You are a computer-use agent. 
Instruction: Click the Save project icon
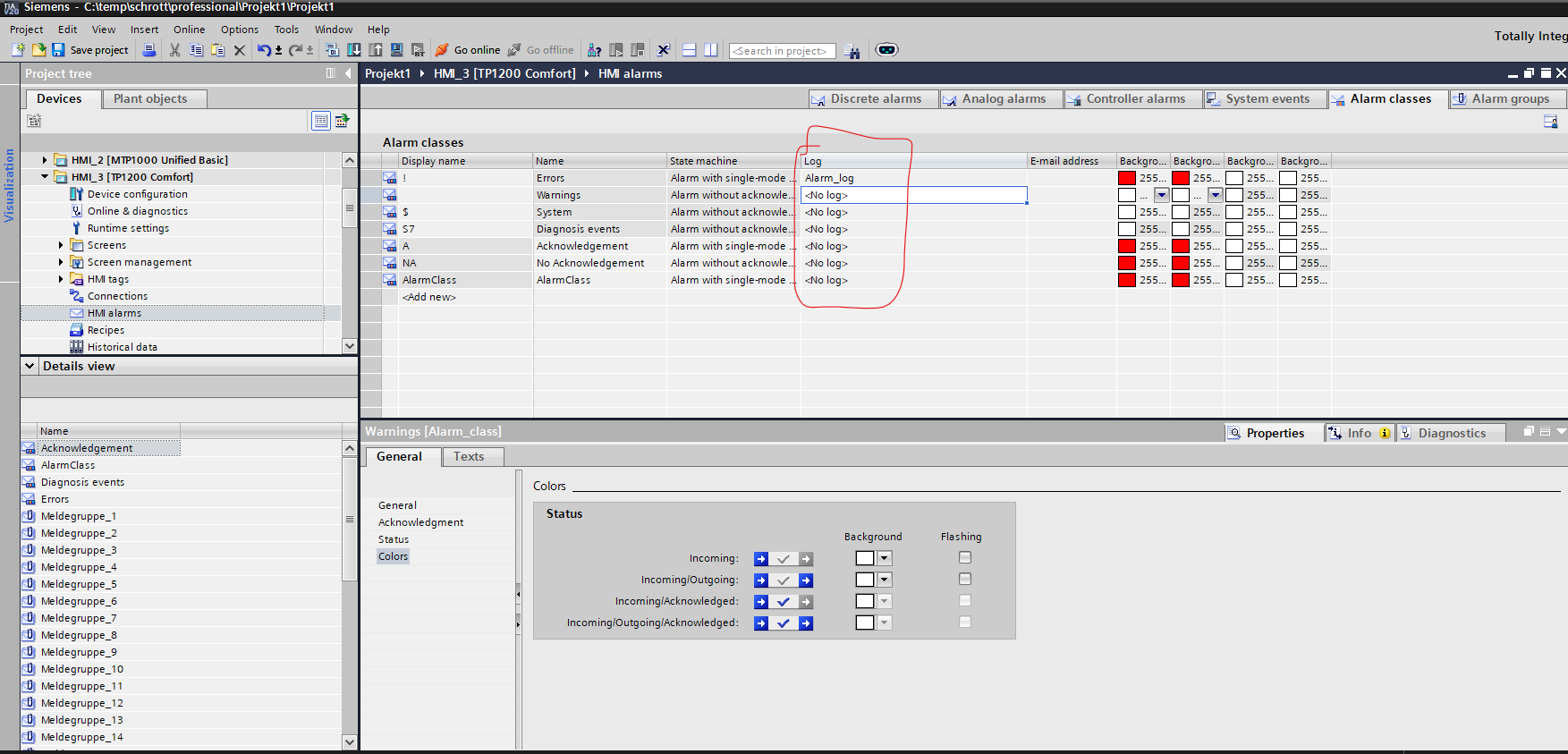58,50
